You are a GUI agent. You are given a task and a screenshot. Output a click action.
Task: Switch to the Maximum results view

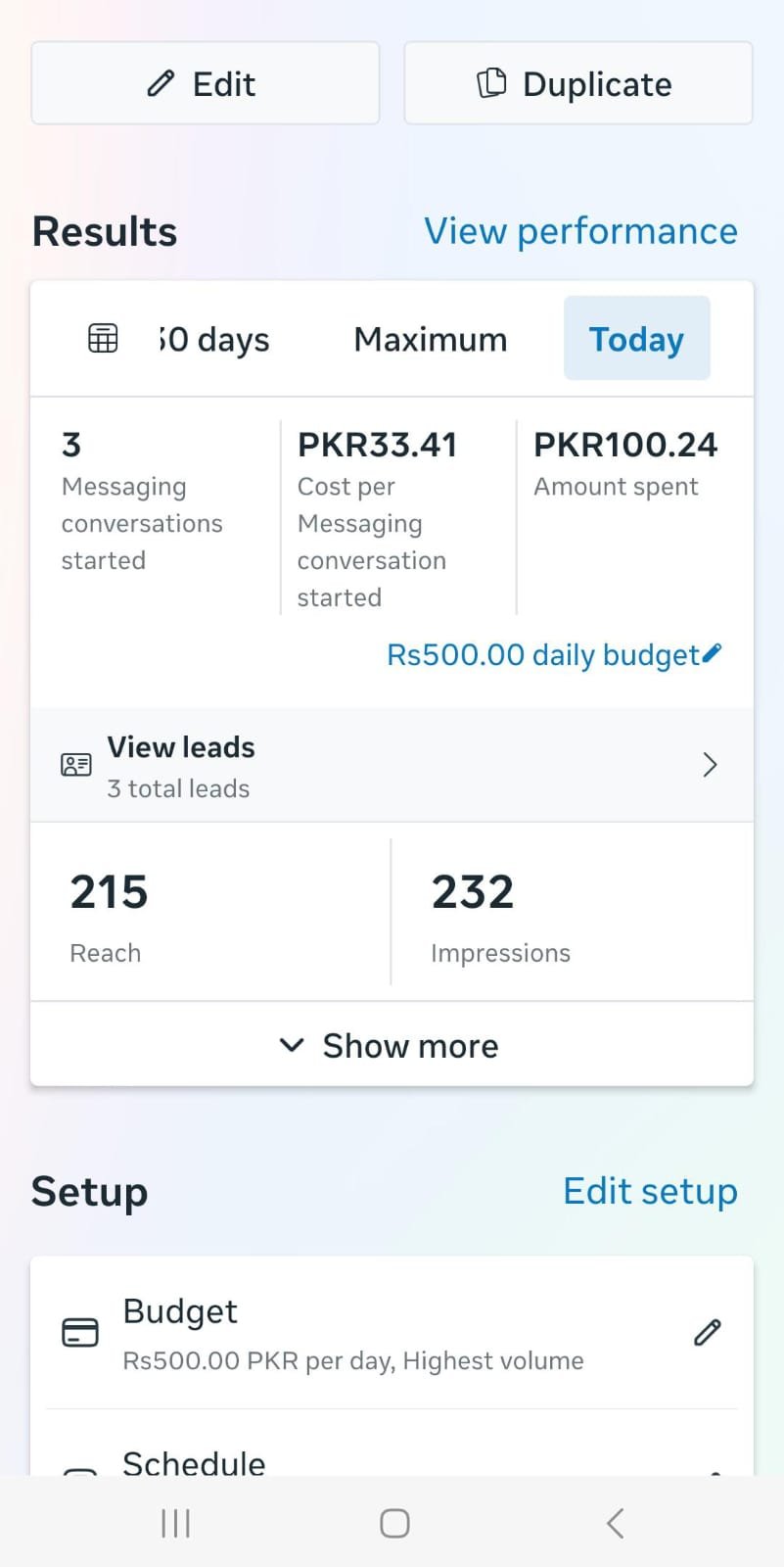430,339
